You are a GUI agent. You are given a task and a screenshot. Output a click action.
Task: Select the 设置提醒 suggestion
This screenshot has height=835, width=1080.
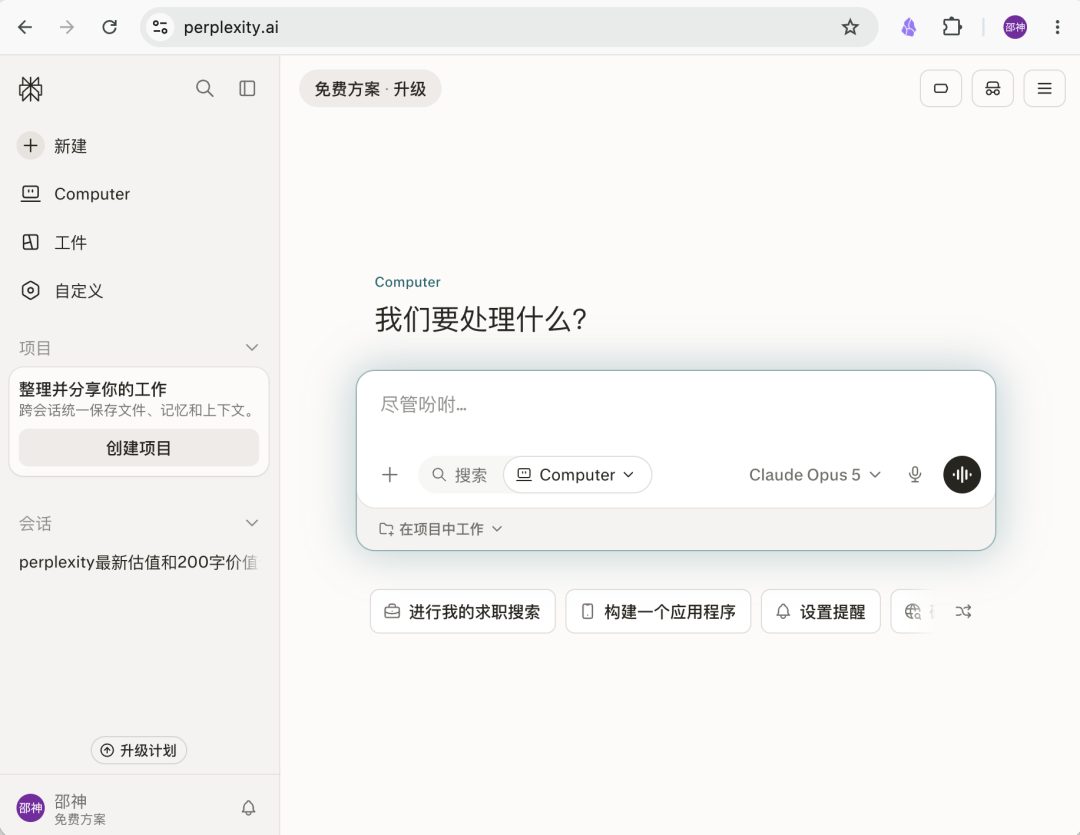[x=820, y=612]
